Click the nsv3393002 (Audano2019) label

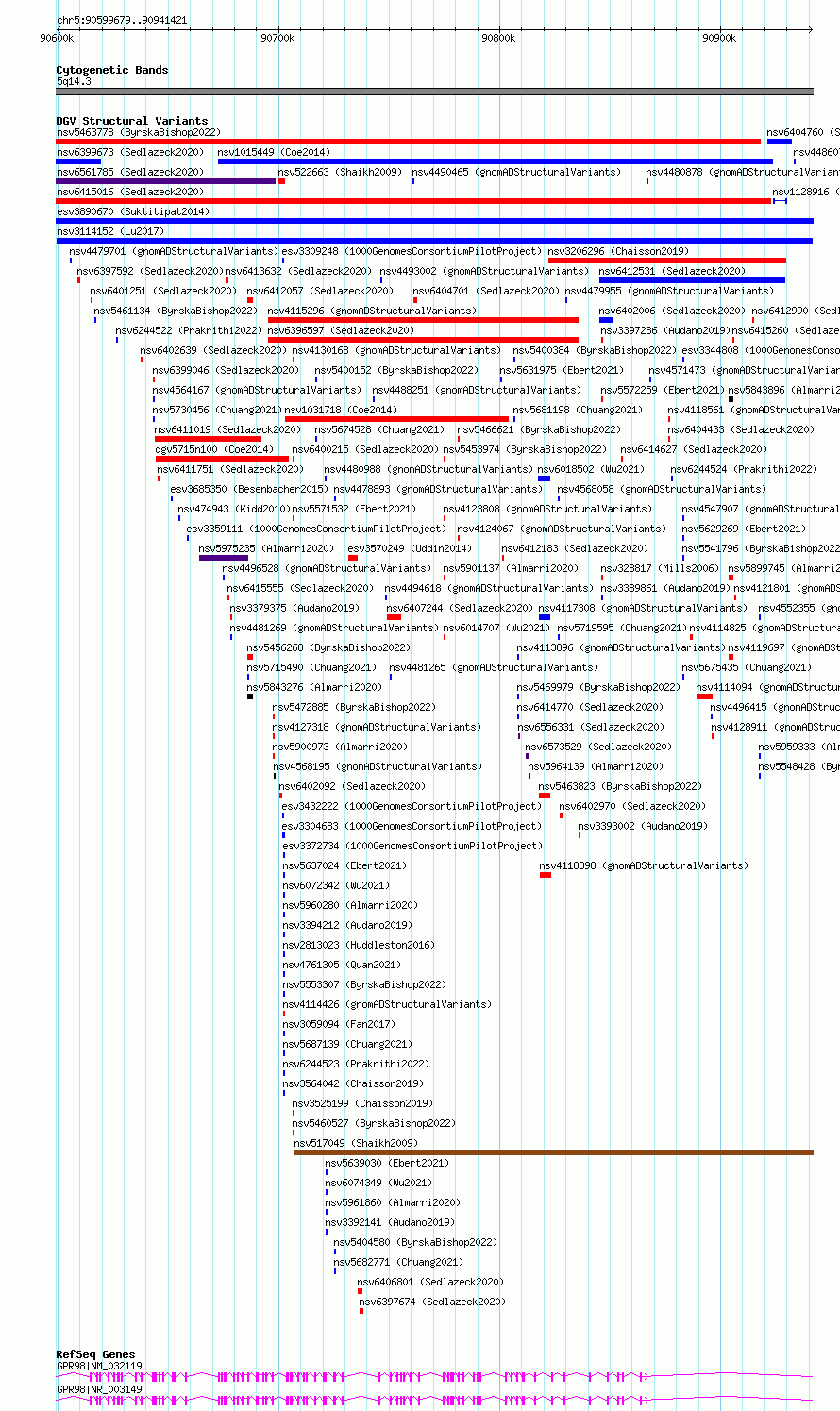[x=643, y=826]
